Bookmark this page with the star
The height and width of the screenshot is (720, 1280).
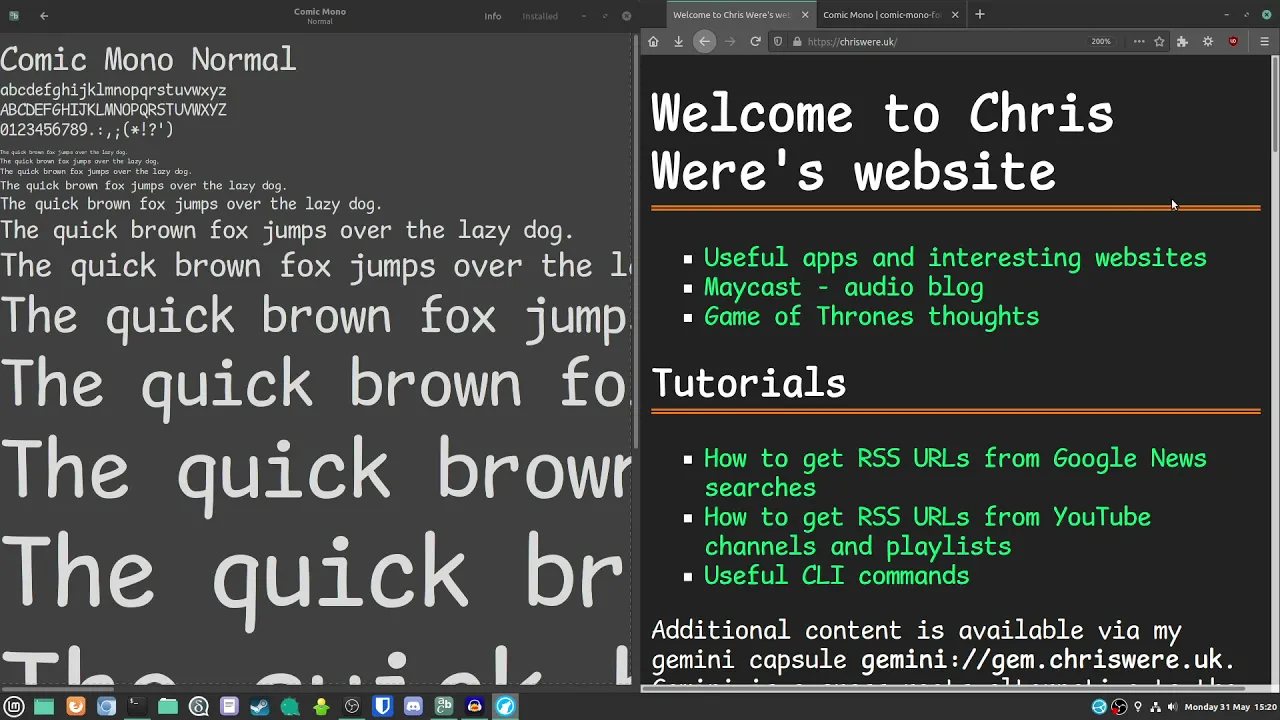pyautogui.click(x=1159, y=42)
